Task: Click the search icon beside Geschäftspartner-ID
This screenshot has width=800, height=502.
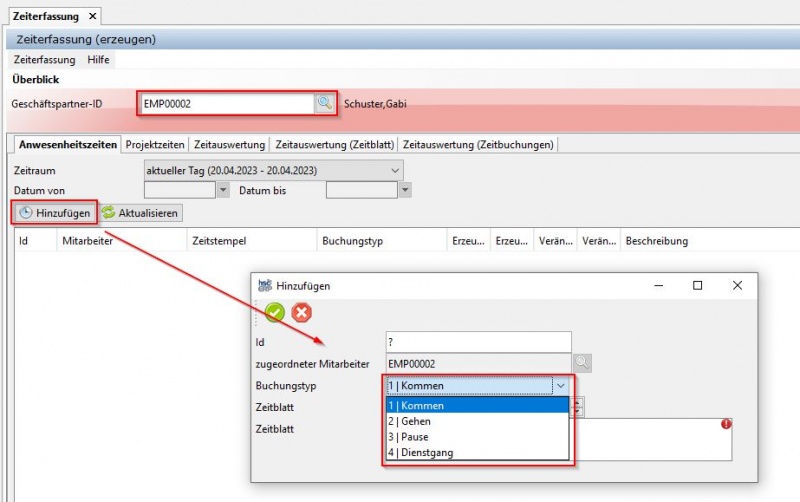Action: [x=325, y=103]
